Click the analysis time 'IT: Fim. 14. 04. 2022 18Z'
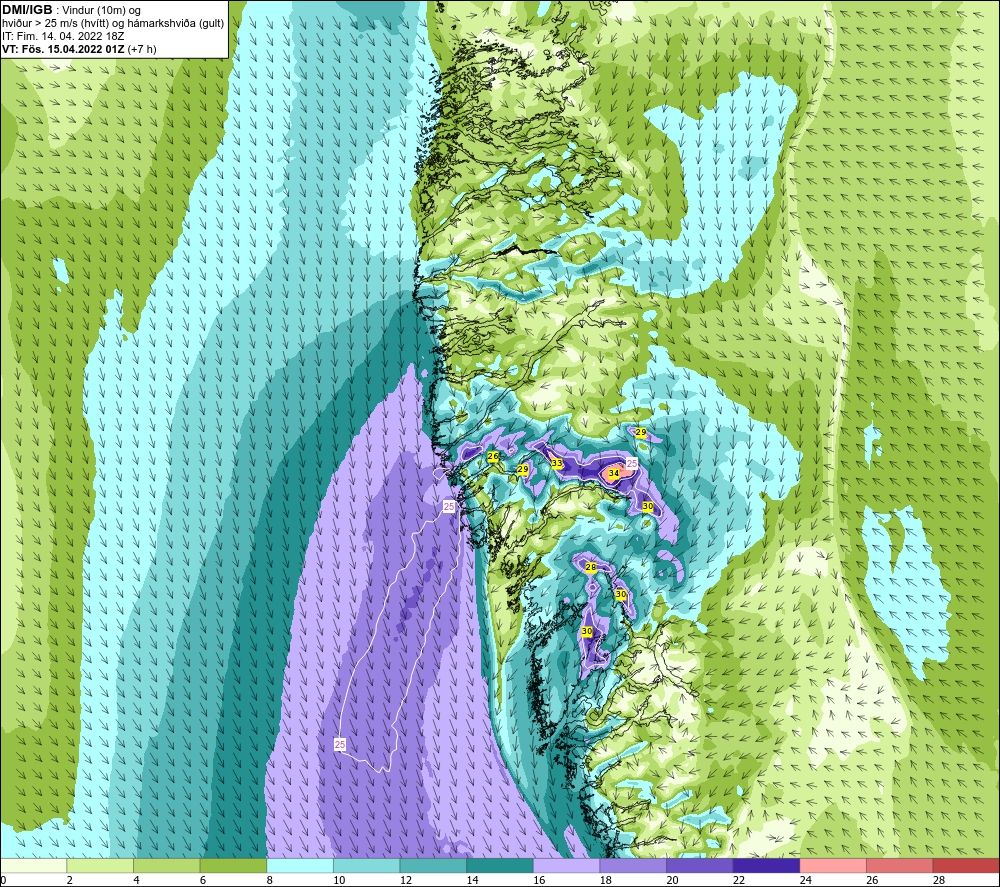 coord(63,36)
